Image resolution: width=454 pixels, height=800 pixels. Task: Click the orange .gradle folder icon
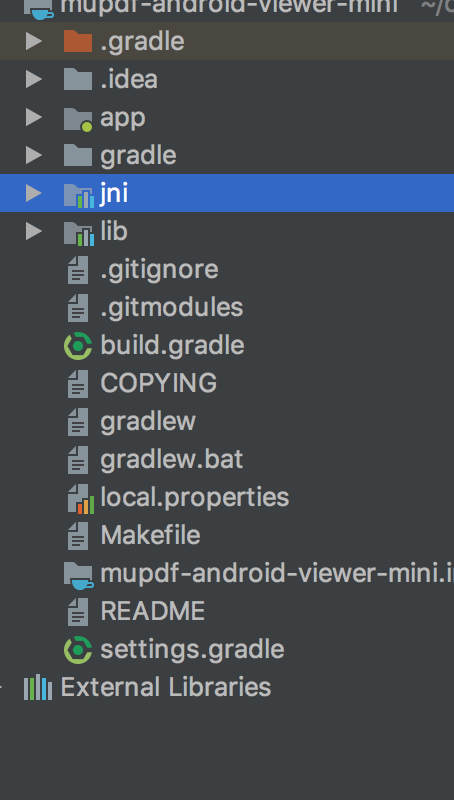point(78,41)
